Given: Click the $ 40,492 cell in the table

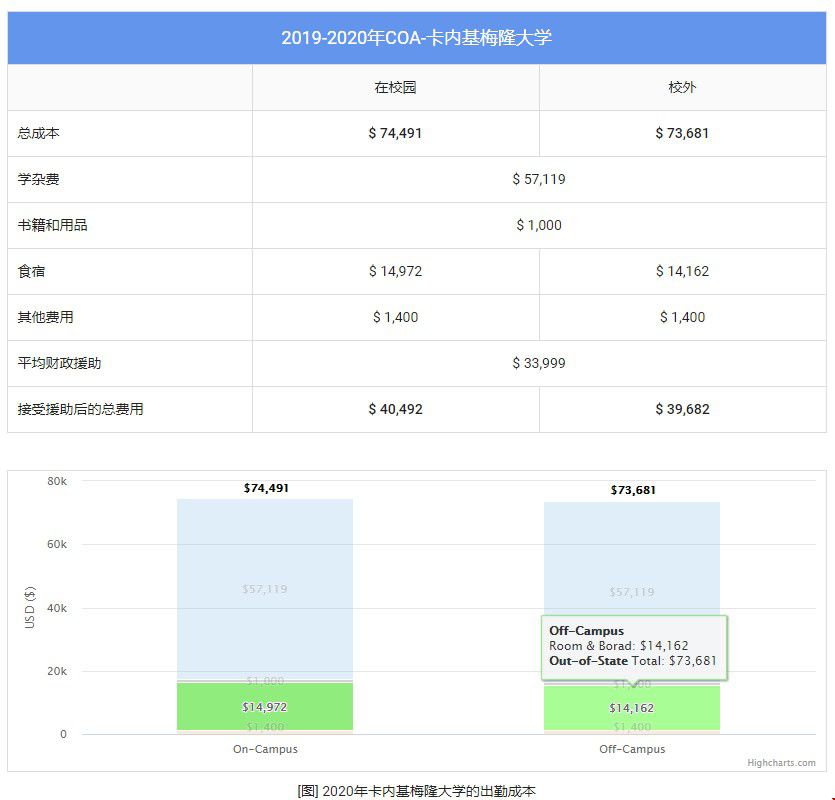Looking at the screenshot, I should (x=395, y=409).
